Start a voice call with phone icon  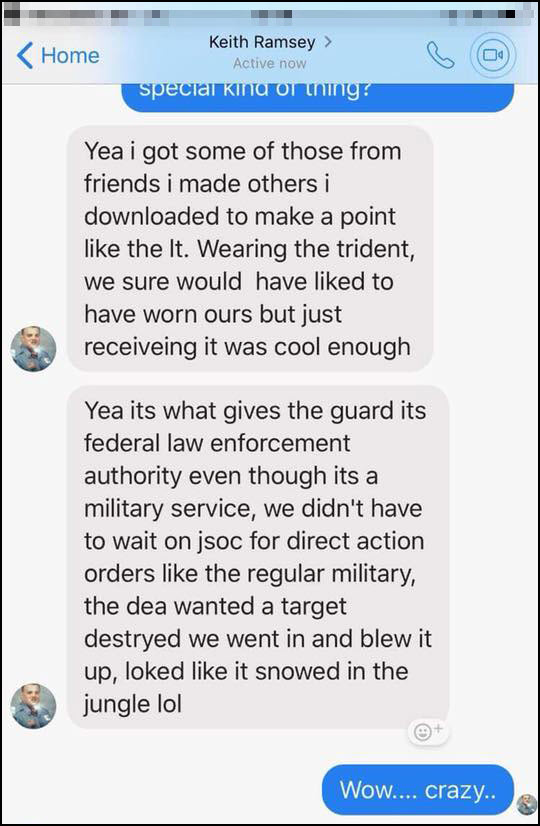coord(440,55)
